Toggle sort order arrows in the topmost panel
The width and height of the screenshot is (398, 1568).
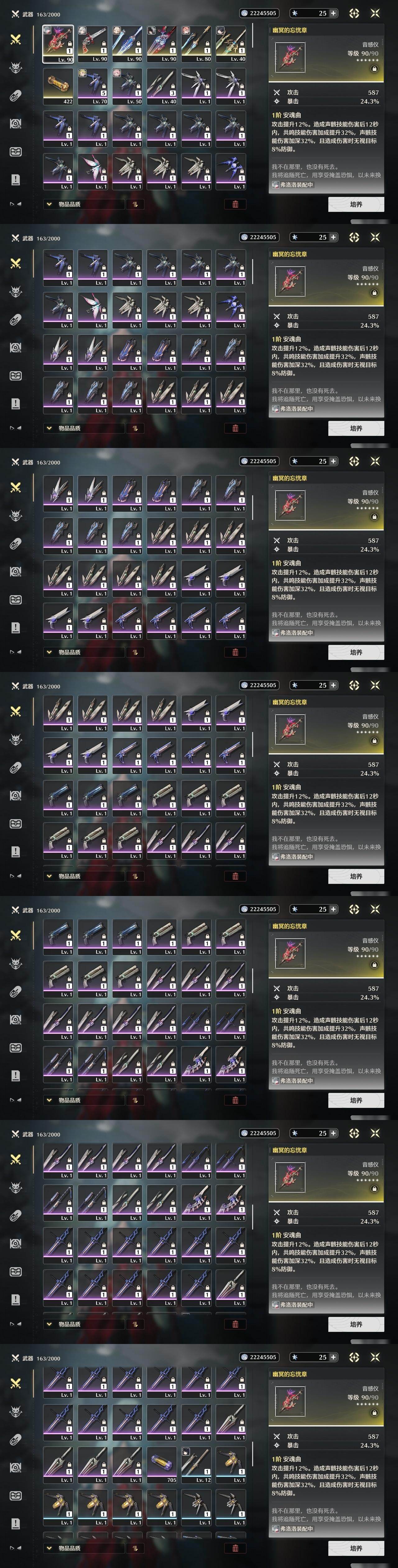(x=135, y=204)
